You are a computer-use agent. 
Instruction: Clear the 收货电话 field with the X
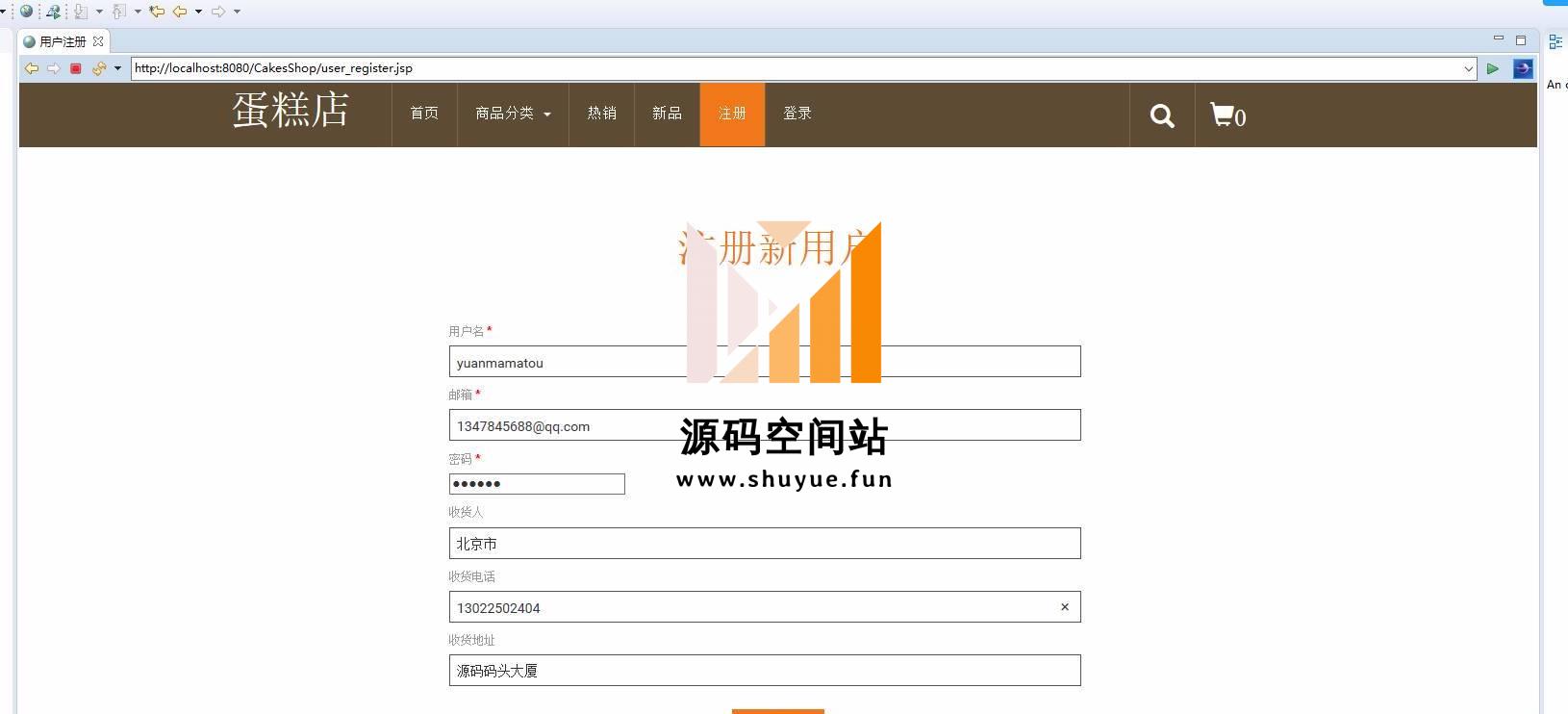[x=1064, y=607]
